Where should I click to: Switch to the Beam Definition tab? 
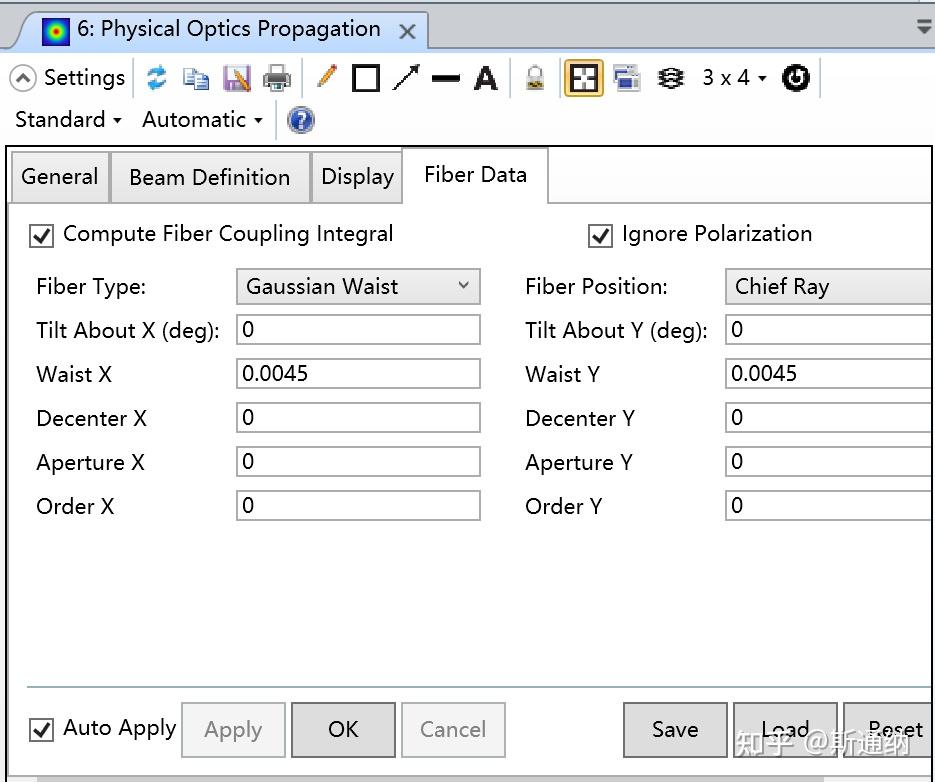(x=210, y=177)
